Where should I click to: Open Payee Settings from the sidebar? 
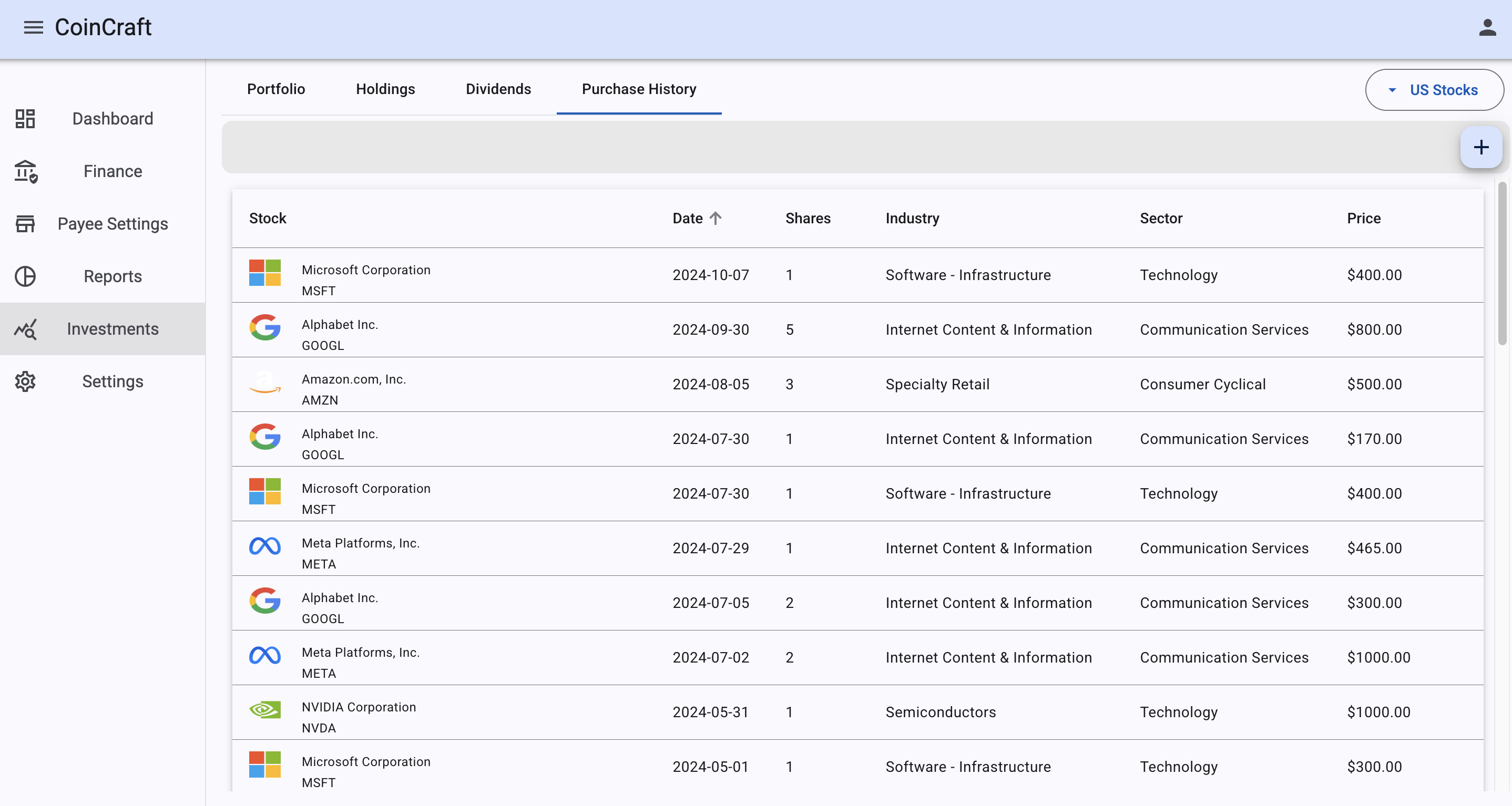click(x=103, y=223)
